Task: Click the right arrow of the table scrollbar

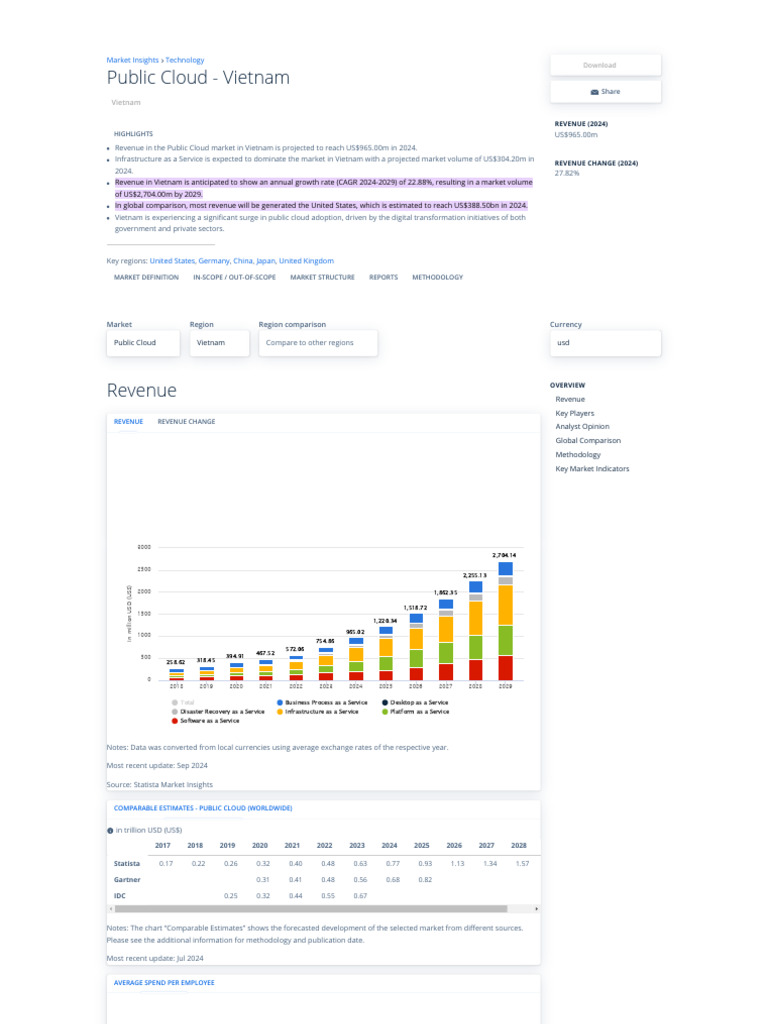Action: click(536, 909)
